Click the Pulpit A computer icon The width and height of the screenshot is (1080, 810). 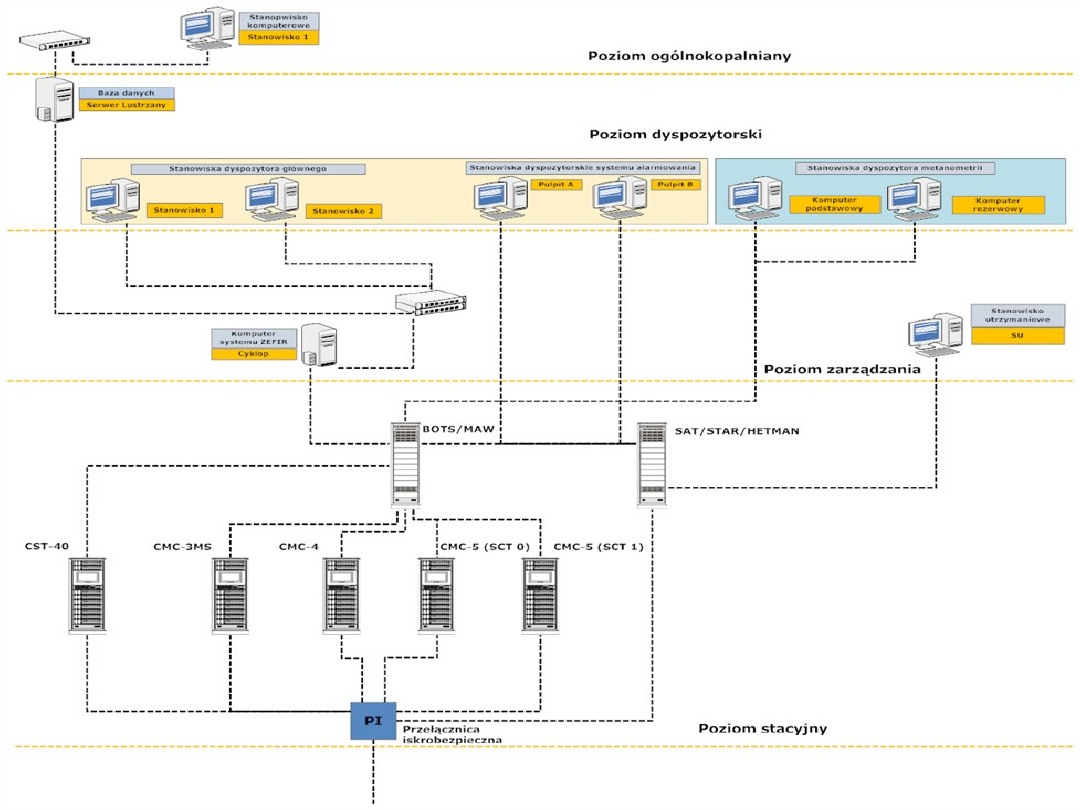click(499, 198)
